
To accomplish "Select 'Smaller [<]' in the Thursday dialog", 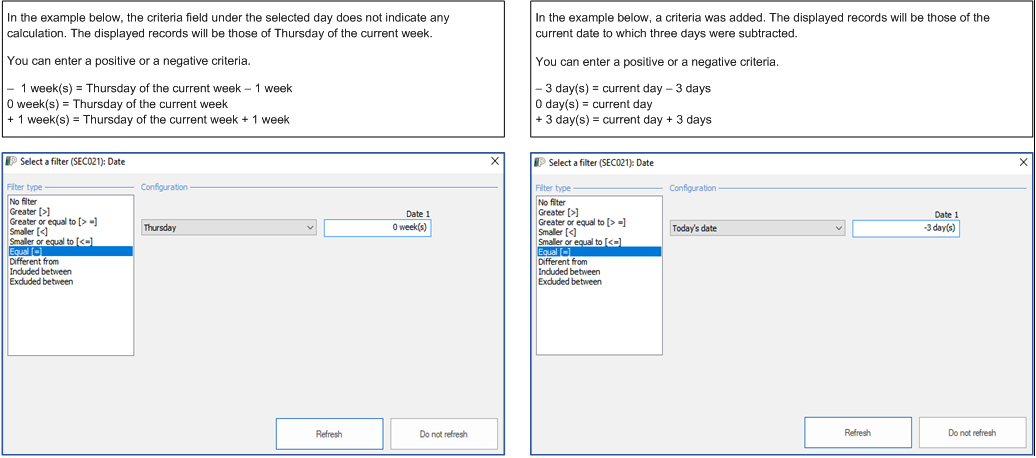I will tap(71, 232).
